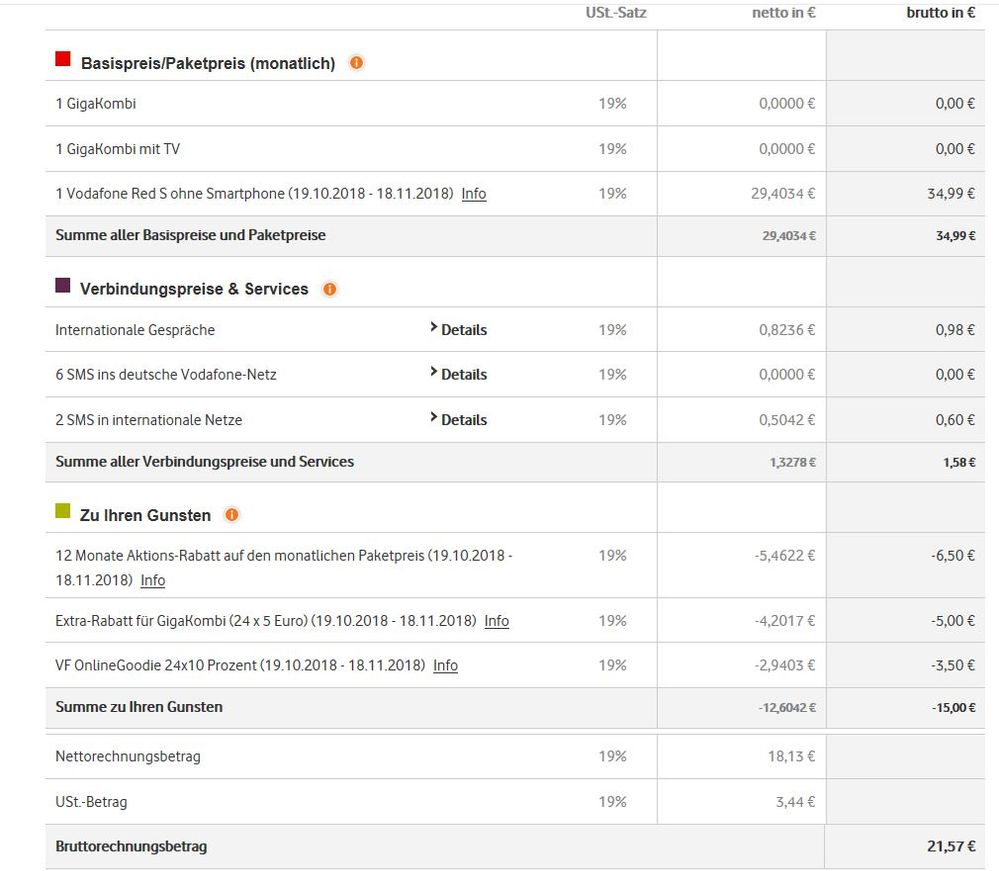999x871 pixels.
Task: Open Info link for Vodafone Red S tariff
Action: [x=474, y=194]
